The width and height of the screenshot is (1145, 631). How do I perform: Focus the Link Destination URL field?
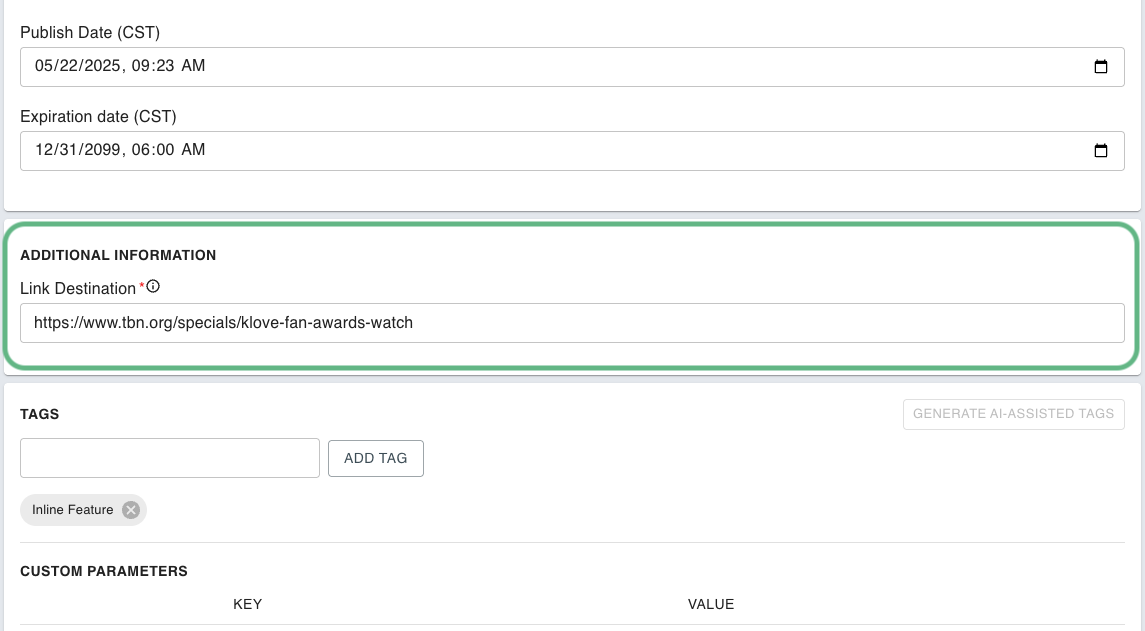572,323
